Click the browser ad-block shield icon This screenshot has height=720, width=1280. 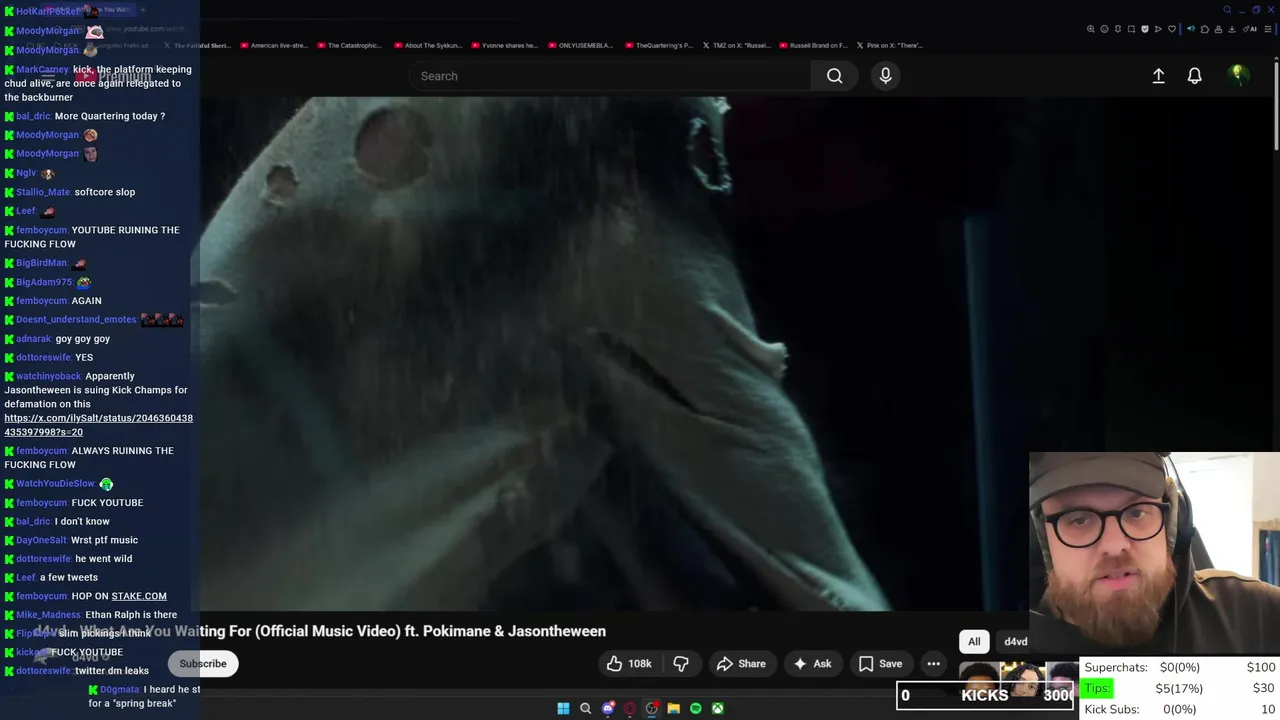[x=1145, y=29]
